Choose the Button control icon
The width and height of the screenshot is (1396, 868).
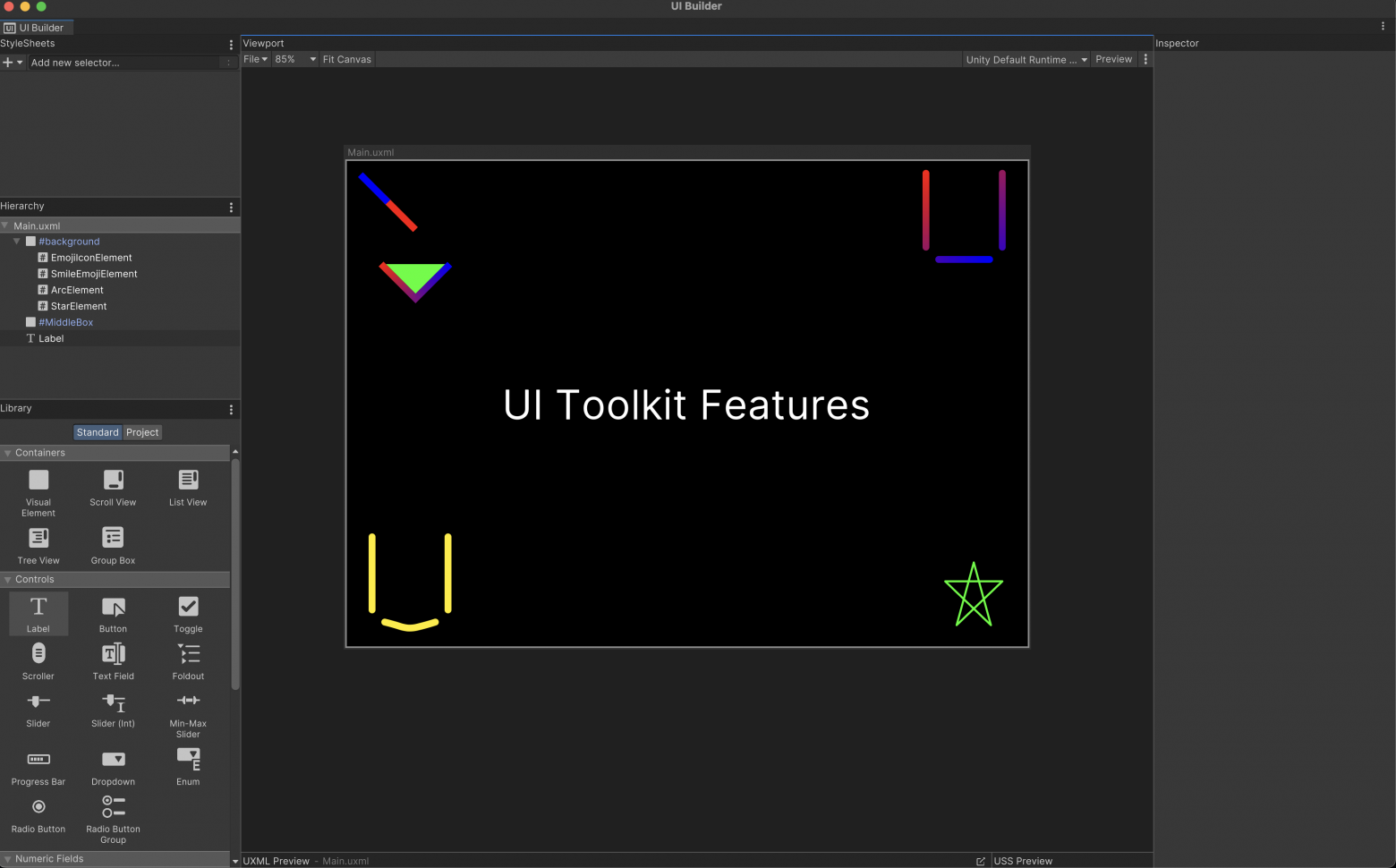click(114, 607)
